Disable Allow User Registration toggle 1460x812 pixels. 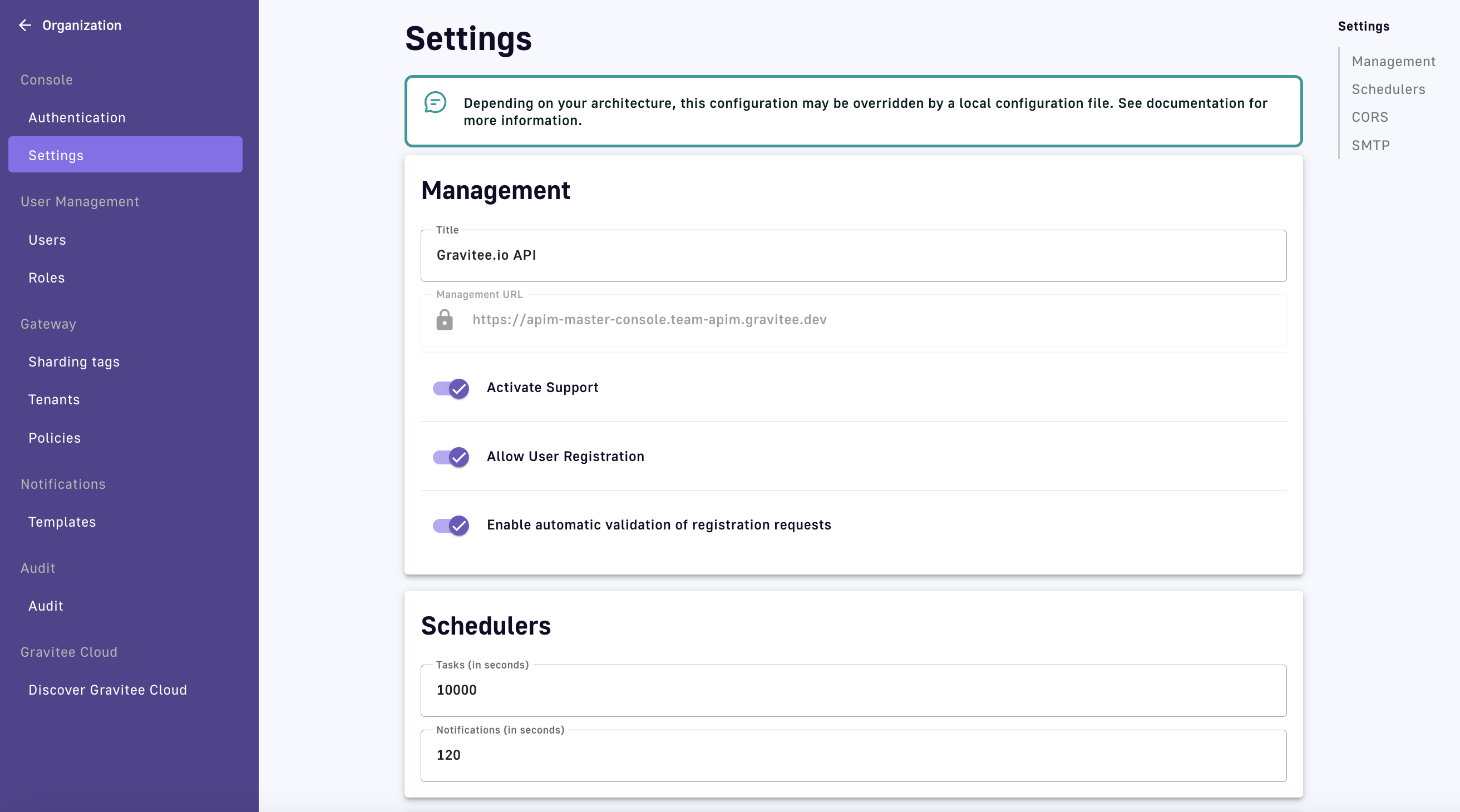pyautogui.click(x=451, y=457)
